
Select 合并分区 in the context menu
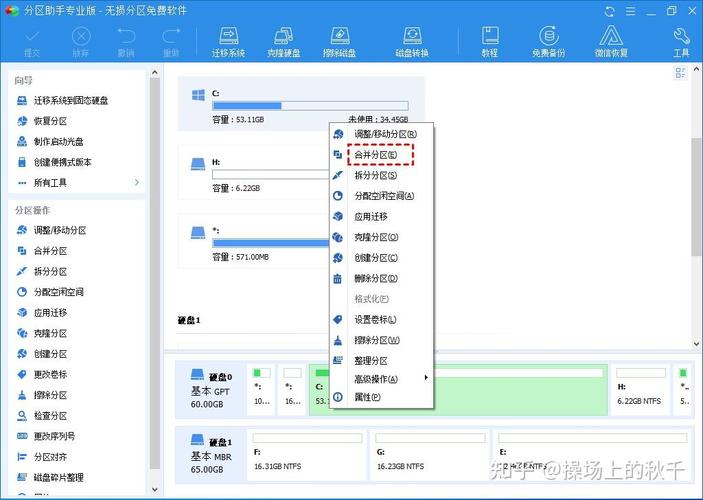[376, 155]
